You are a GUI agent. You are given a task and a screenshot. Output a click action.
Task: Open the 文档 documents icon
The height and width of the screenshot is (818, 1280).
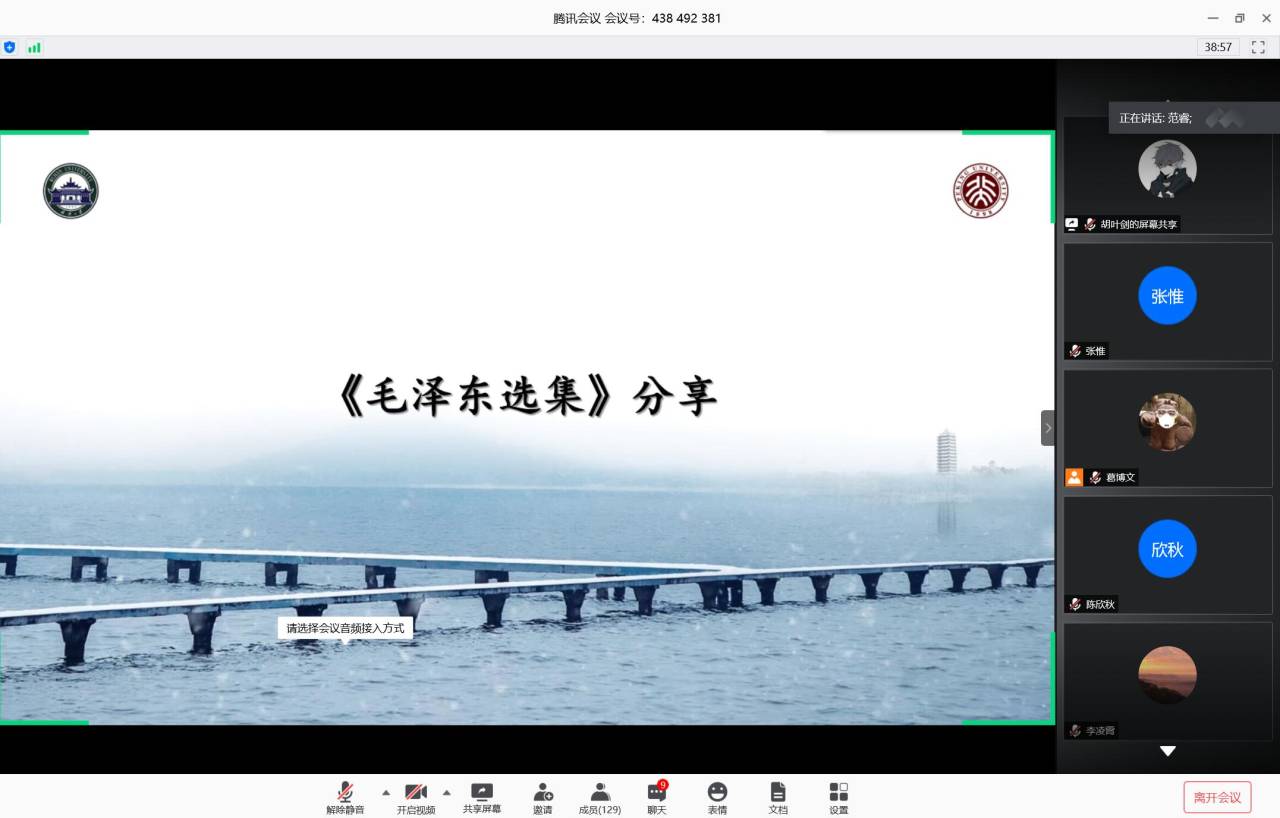point(778,793)
